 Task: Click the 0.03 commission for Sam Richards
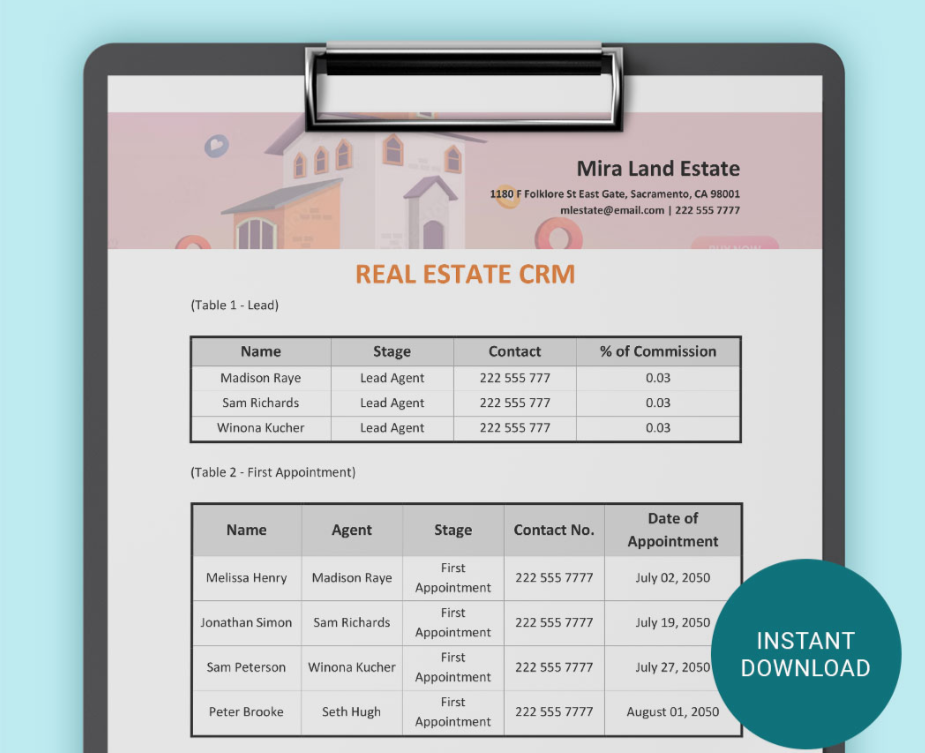pos(658,403)
